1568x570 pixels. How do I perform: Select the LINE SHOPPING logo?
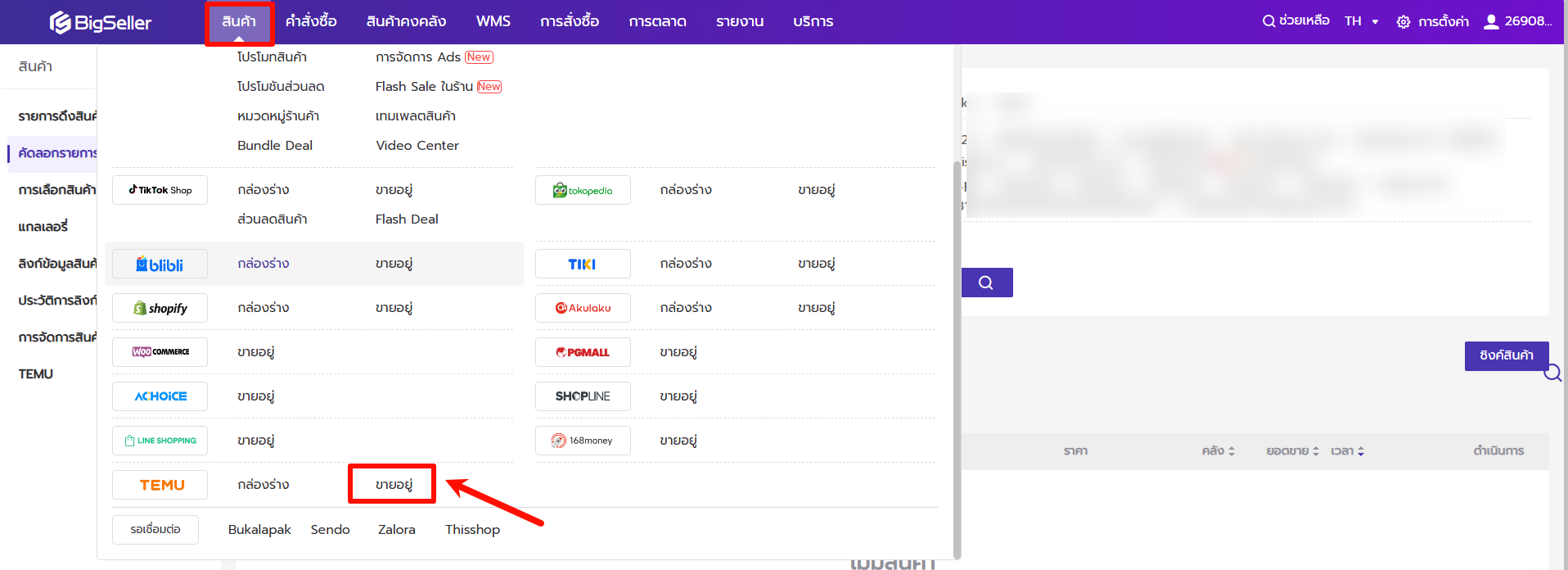(x=160, y=441)
